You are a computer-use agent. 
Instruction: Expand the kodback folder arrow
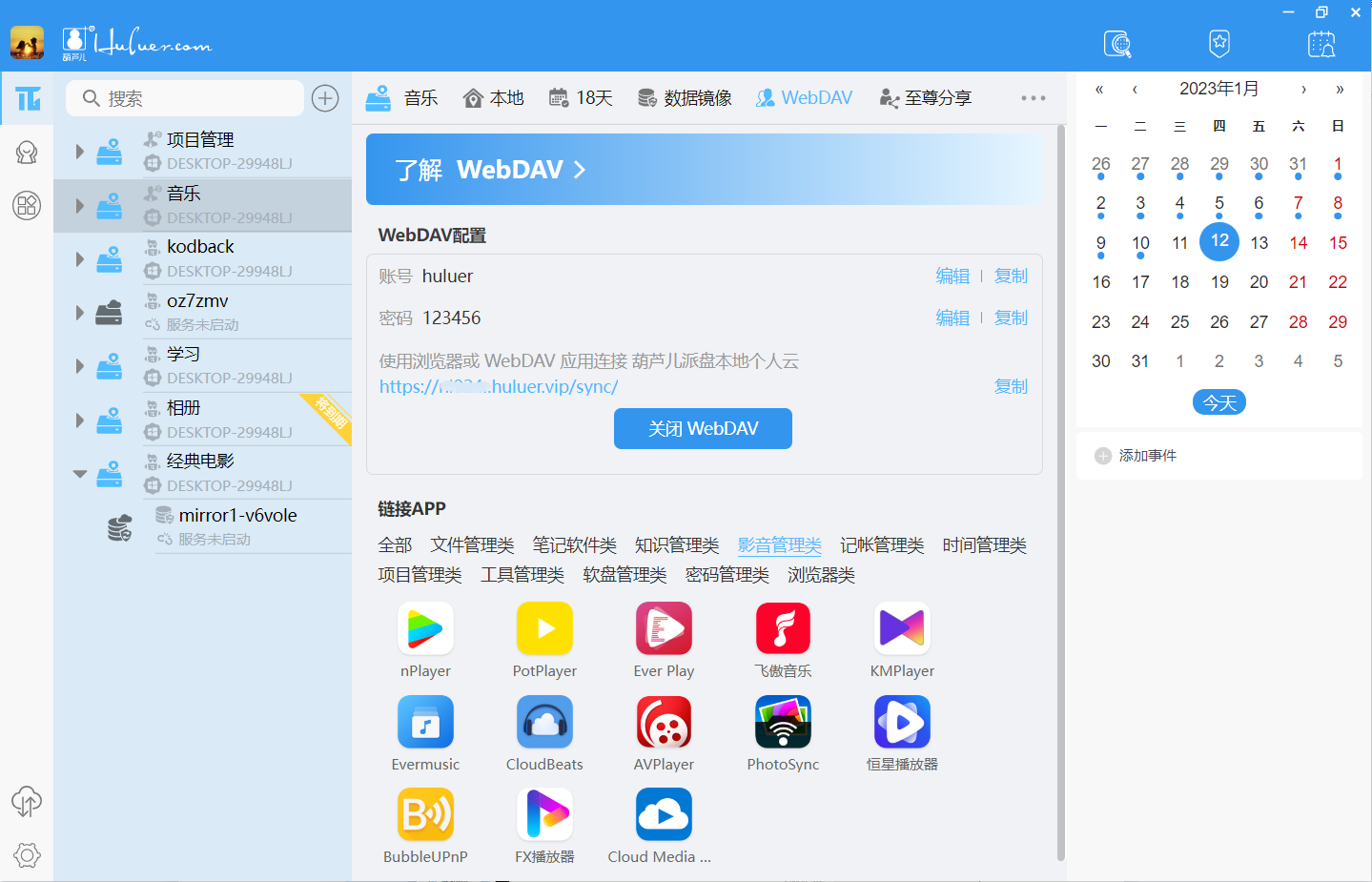(x=80, y=258)
